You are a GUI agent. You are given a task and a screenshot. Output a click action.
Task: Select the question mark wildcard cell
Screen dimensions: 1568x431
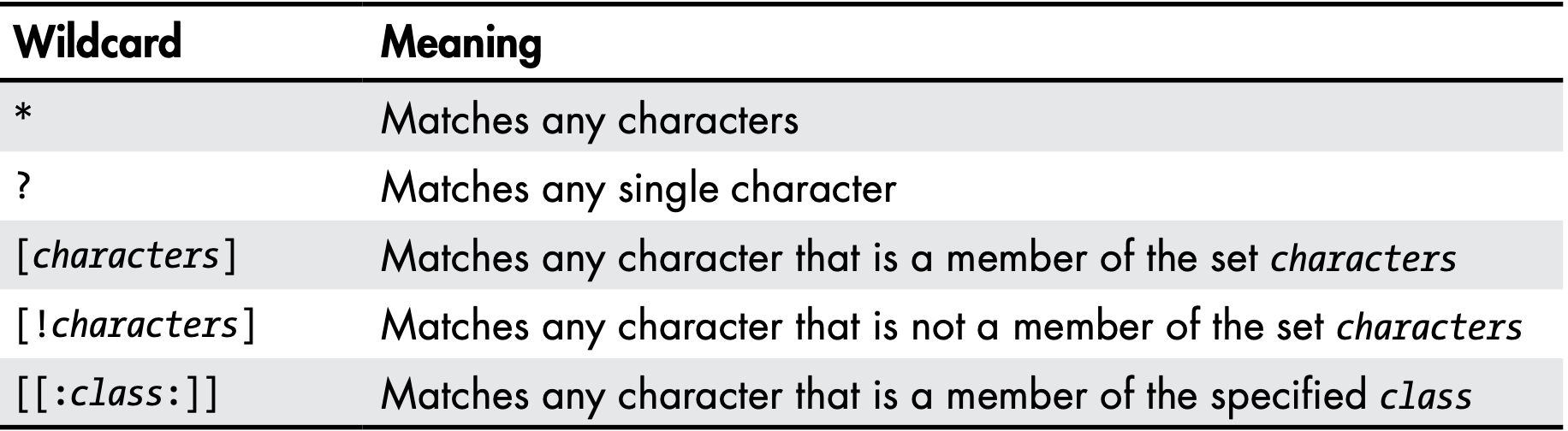(23, 187)
